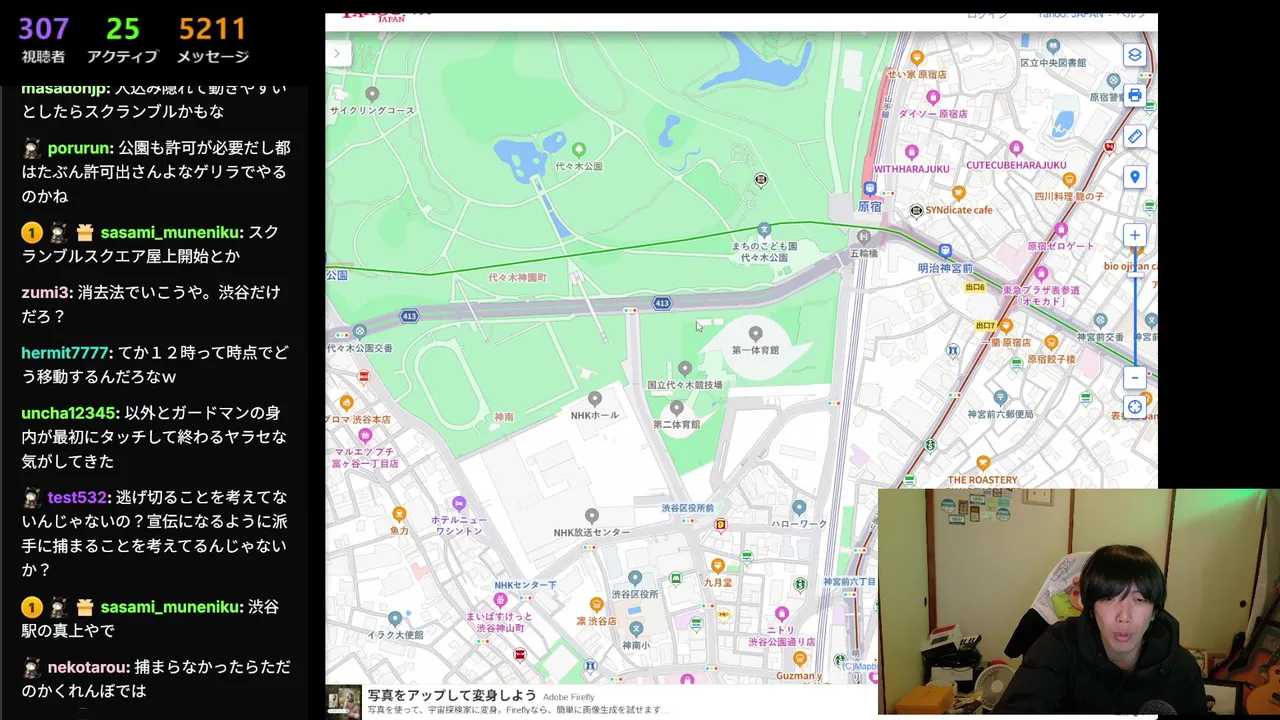Click the 九月堂 cafe icon
This screenshot has height=720, width=1280.
pos(717,566)
